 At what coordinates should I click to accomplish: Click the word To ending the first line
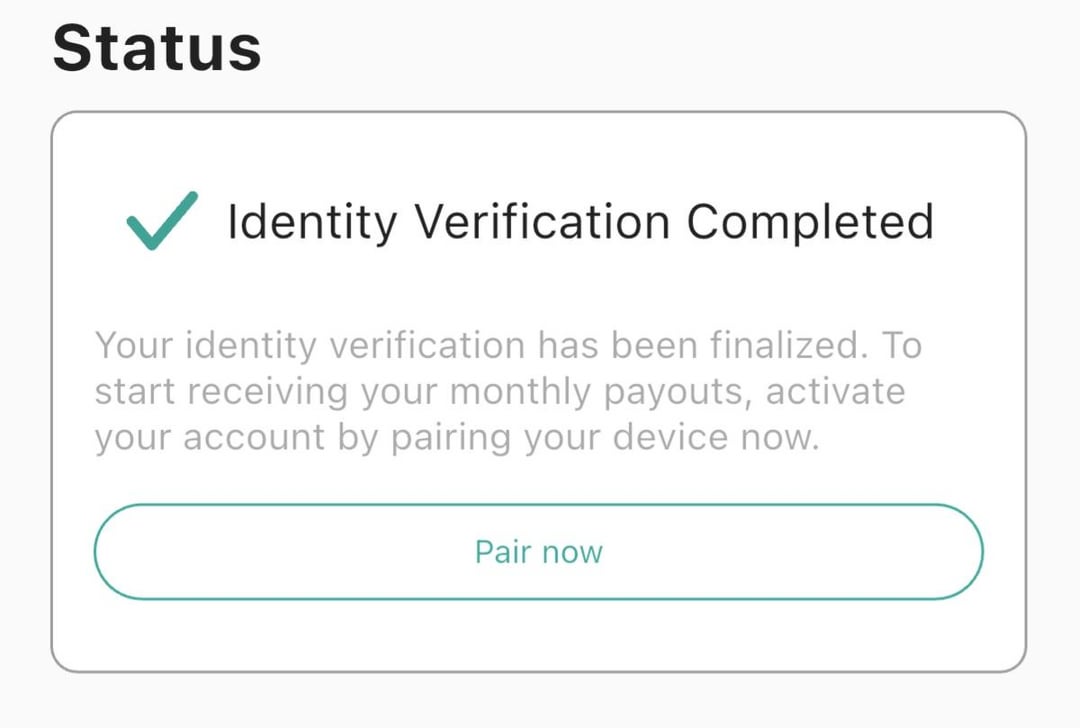901,346
